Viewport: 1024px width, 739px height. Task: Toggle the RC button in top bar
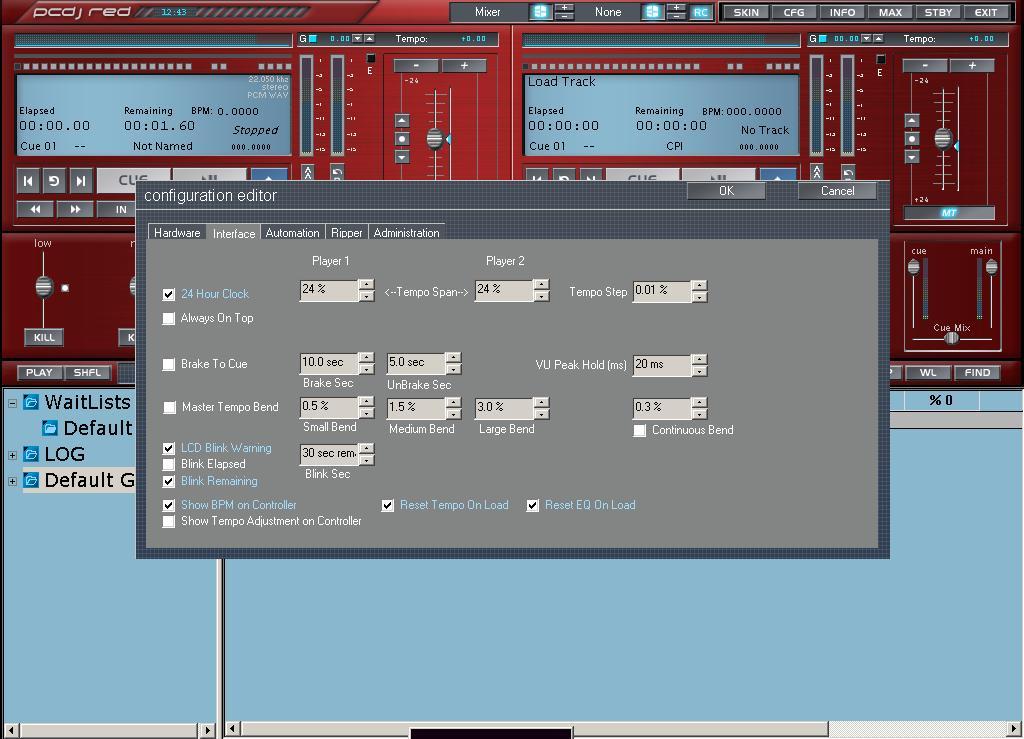pos(700,12)
